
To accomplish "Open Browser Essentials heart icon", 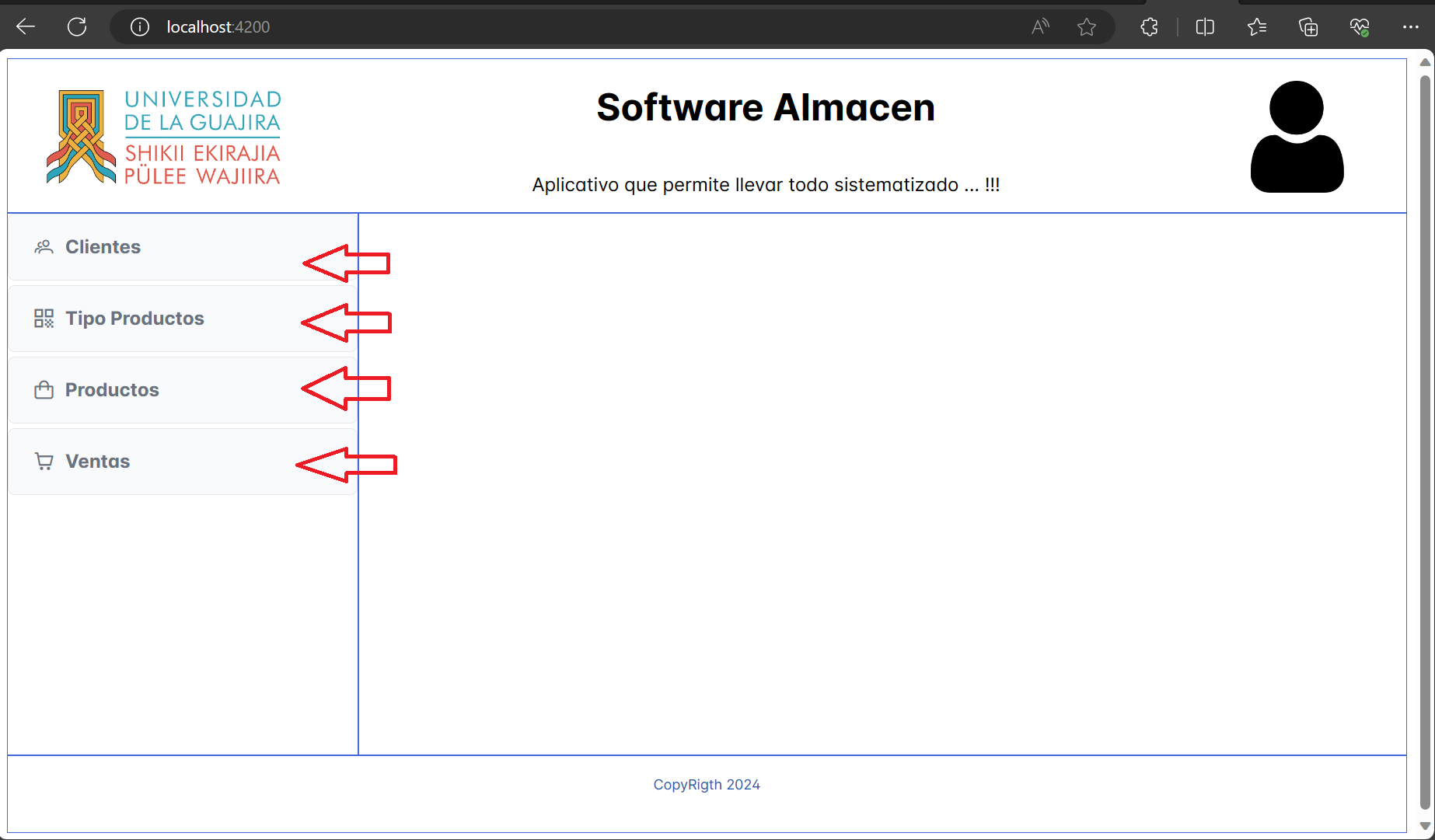I will 1359,27.
